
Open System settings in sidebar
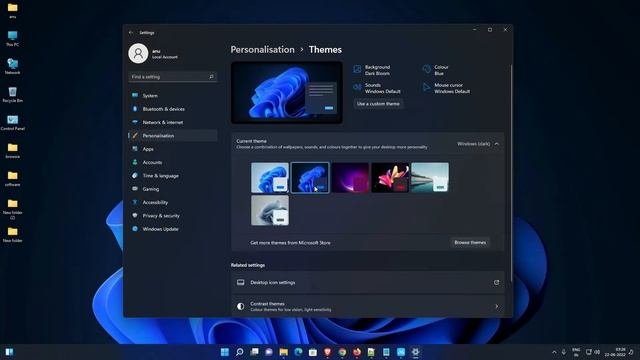pyautogui.click(x=173, y=96)
